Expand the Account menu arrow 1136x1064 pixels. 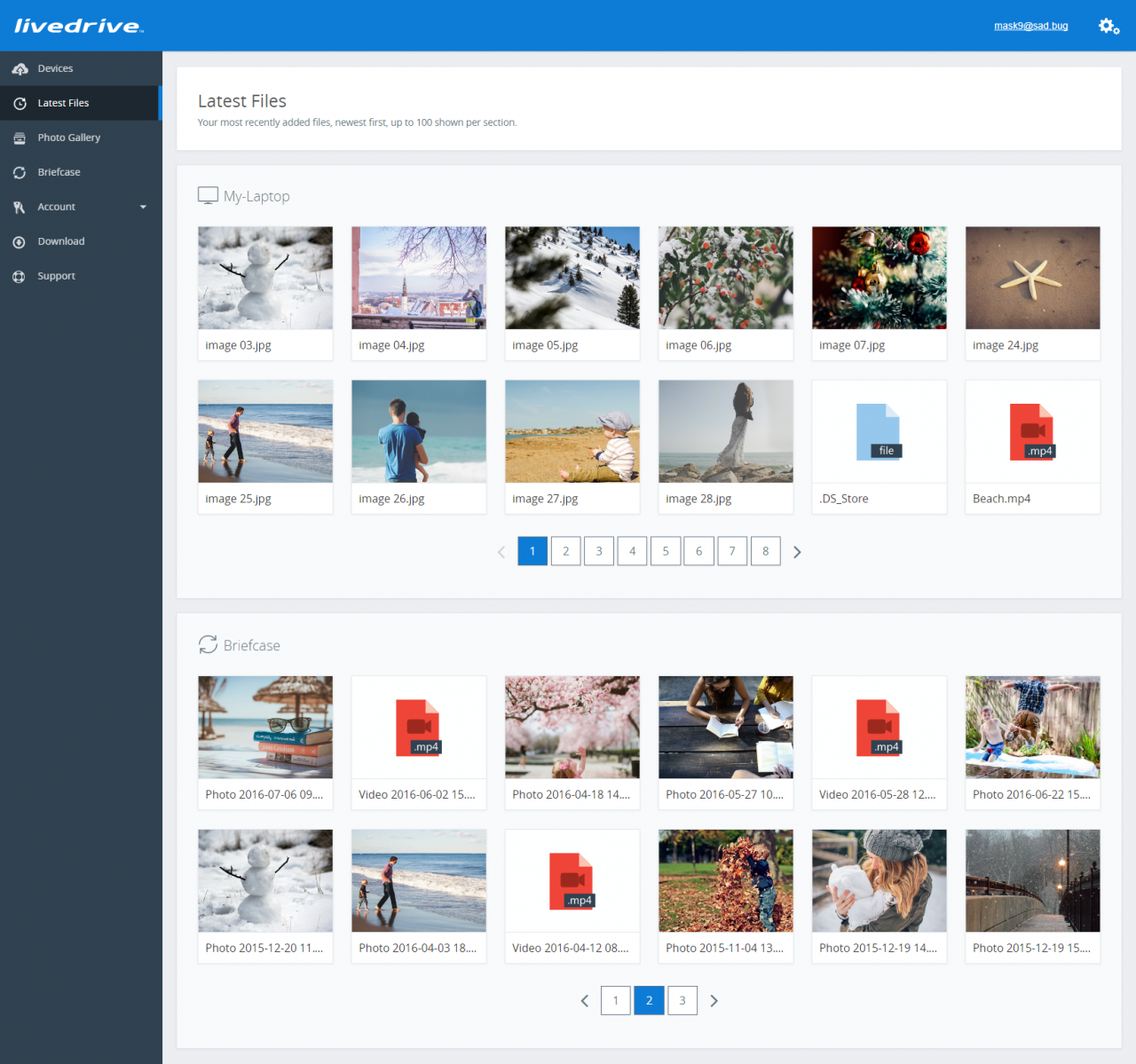tap(143, 208)
